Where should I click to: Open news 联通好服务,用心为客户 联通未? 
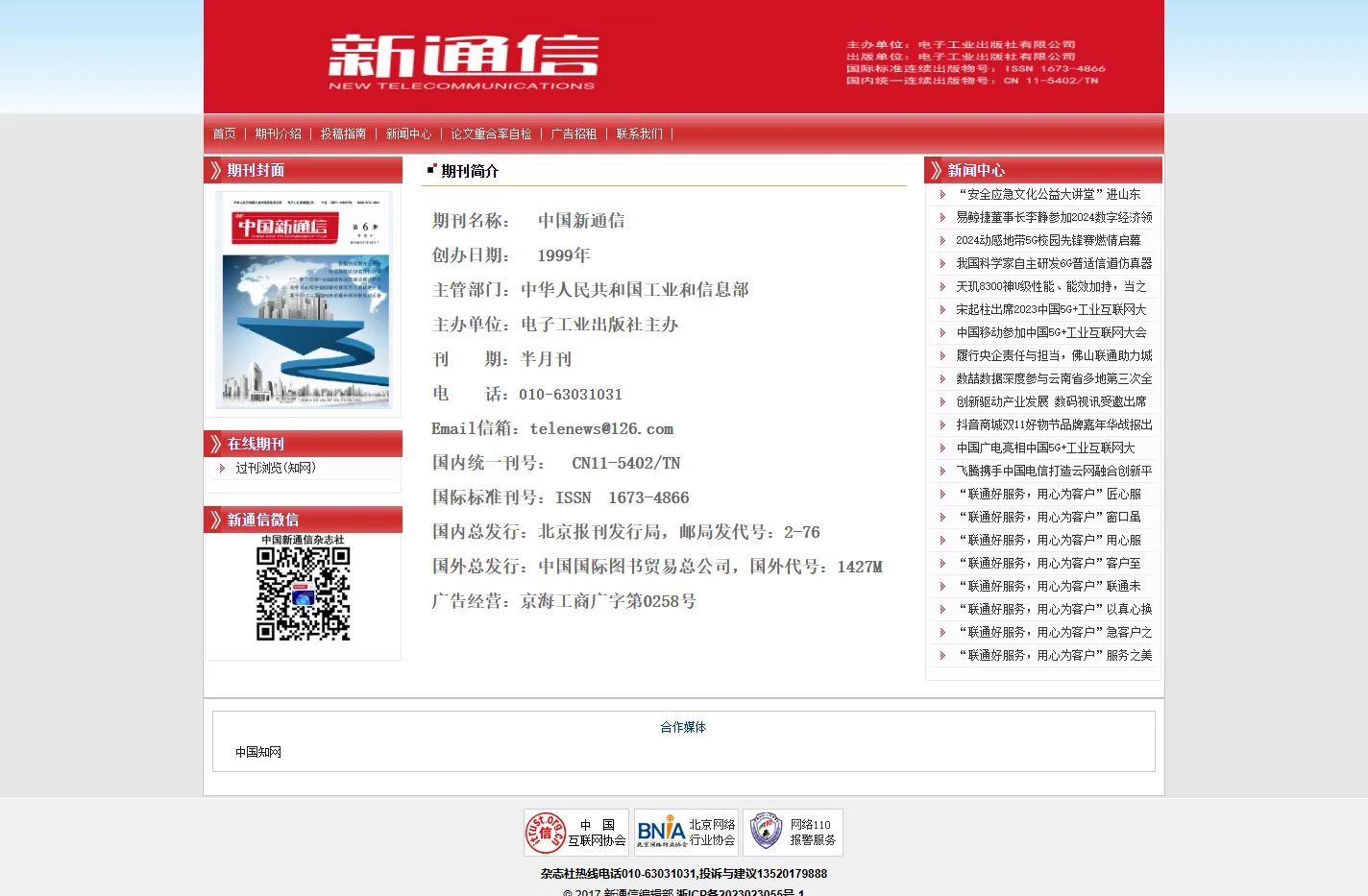1048,586
